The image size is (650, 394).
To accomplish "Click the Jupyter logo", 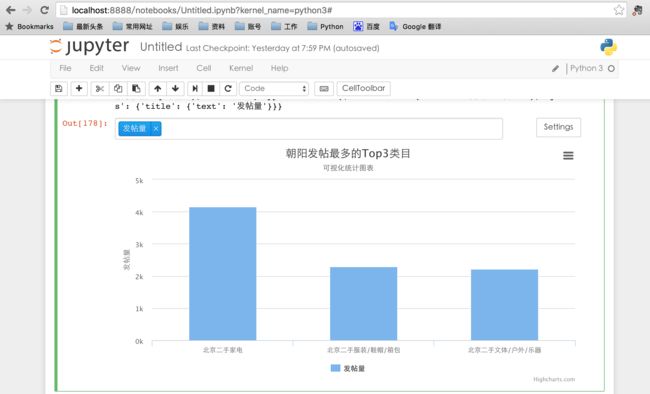I will point(89,46).
